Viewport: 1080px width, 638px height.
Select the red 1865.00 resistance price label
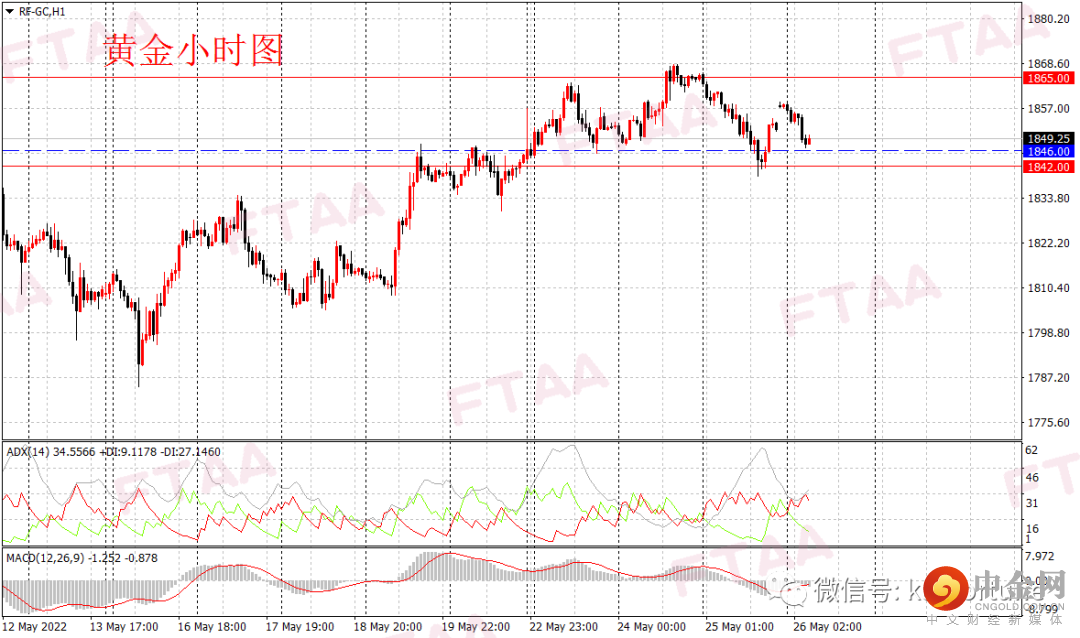point(1048,78)
